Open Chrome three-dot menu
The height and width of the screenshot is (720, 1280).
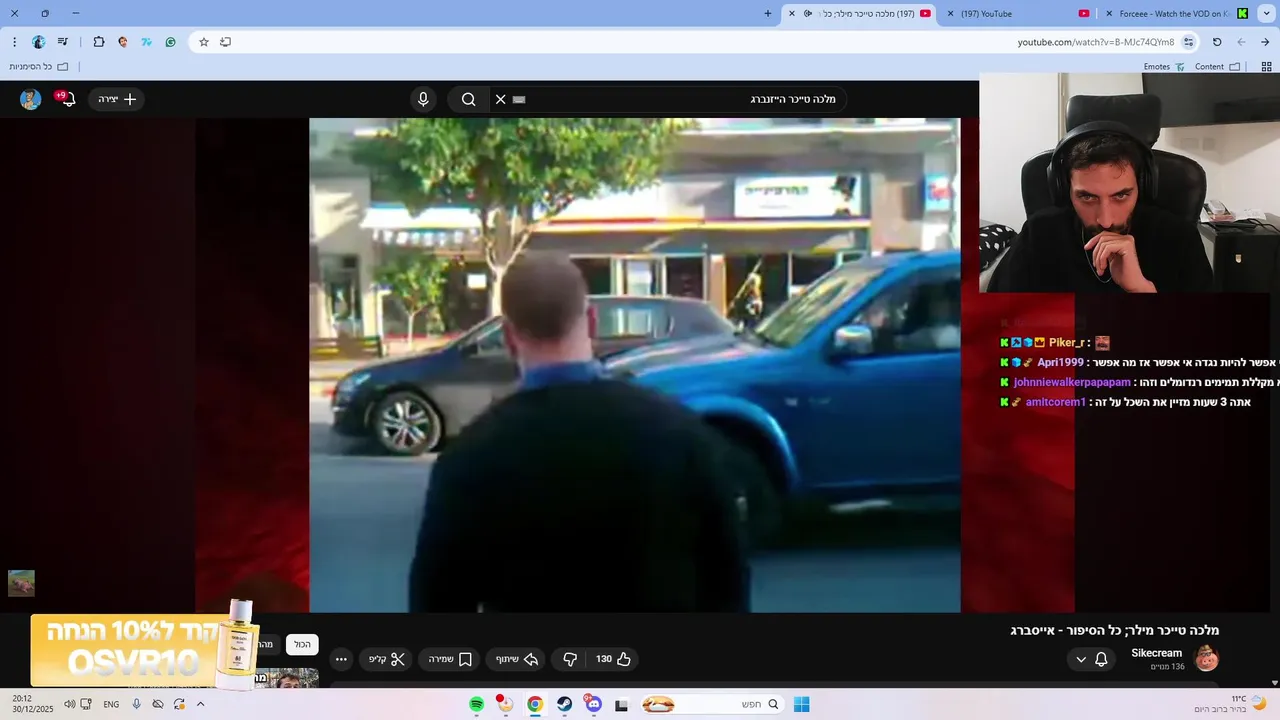[14, 42]
